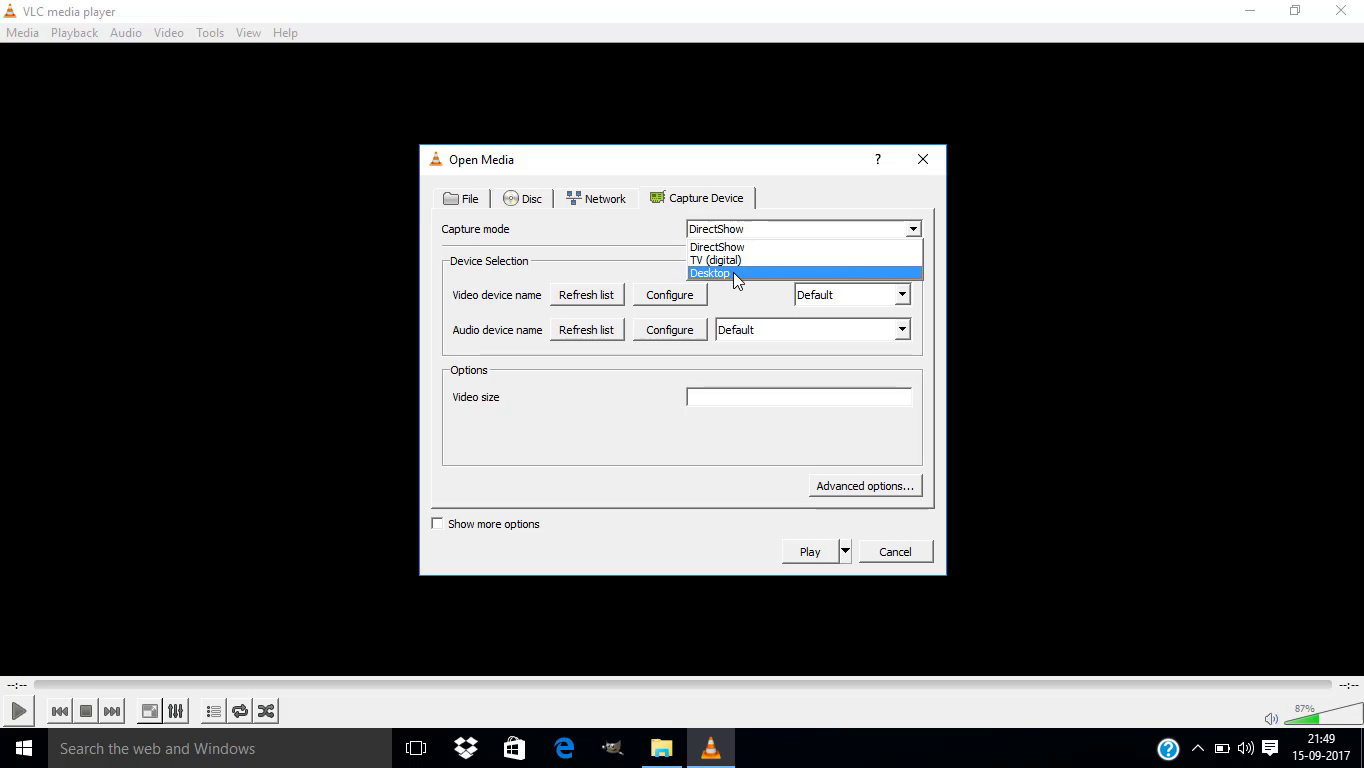This screenshot has height=768, width=1364.
Task: Open the Capture mode dropdown
Action: click(x=911, y=229)
